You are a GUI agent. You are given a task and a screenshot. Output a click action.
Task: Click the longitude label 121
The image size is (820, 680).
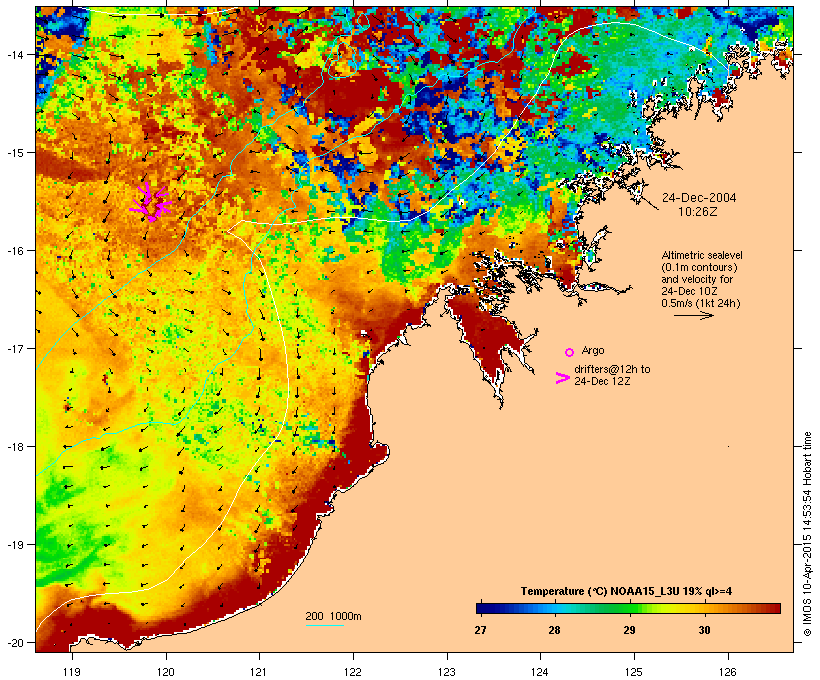pos(259,672)
